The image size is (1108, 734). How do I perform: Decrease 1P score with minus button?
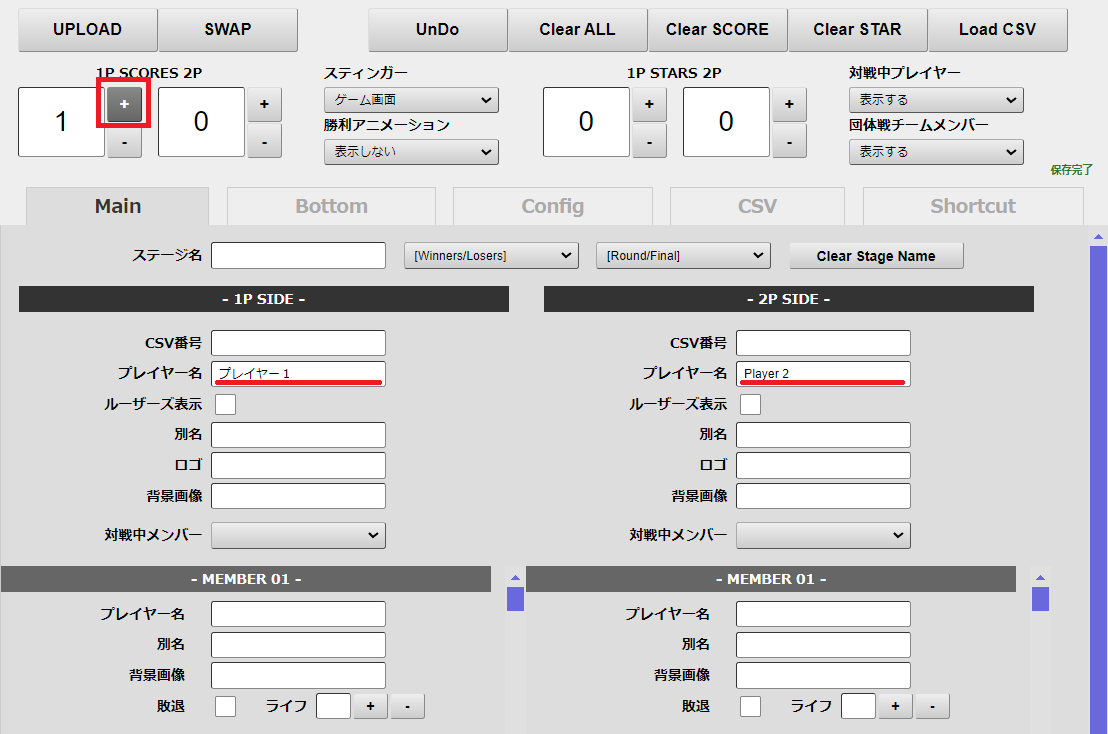click(x=124, y=142)
